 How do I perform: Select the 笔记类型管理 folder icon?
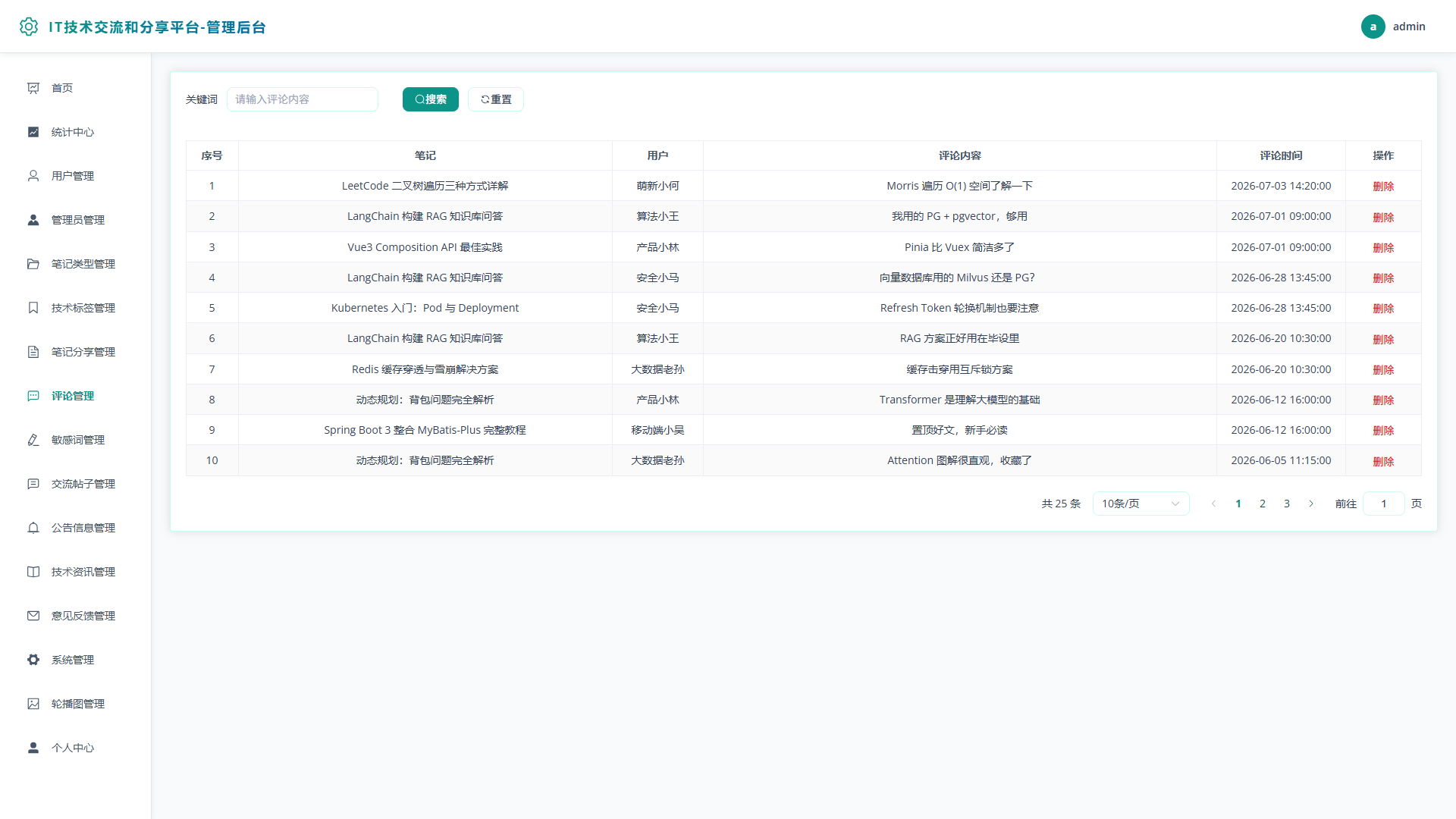coord(33,264)
